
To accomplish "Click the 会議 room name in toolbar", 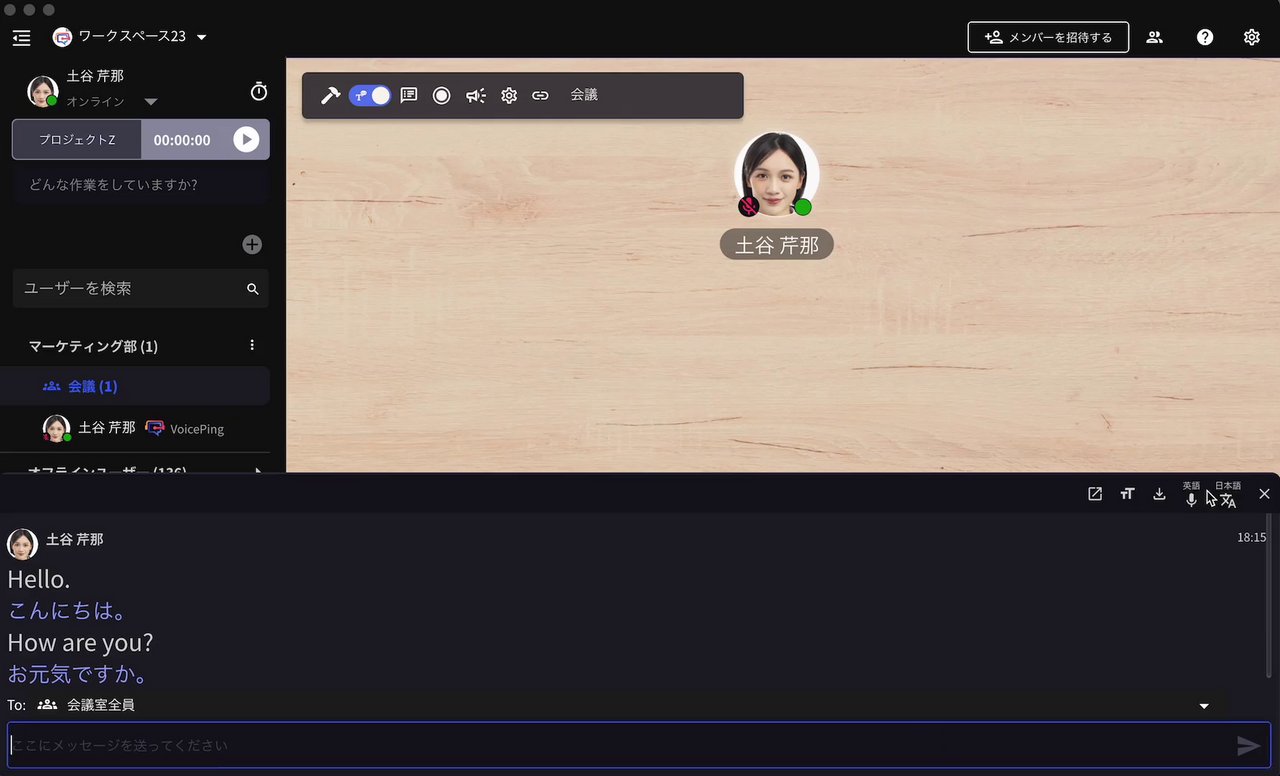I will 584,95.
